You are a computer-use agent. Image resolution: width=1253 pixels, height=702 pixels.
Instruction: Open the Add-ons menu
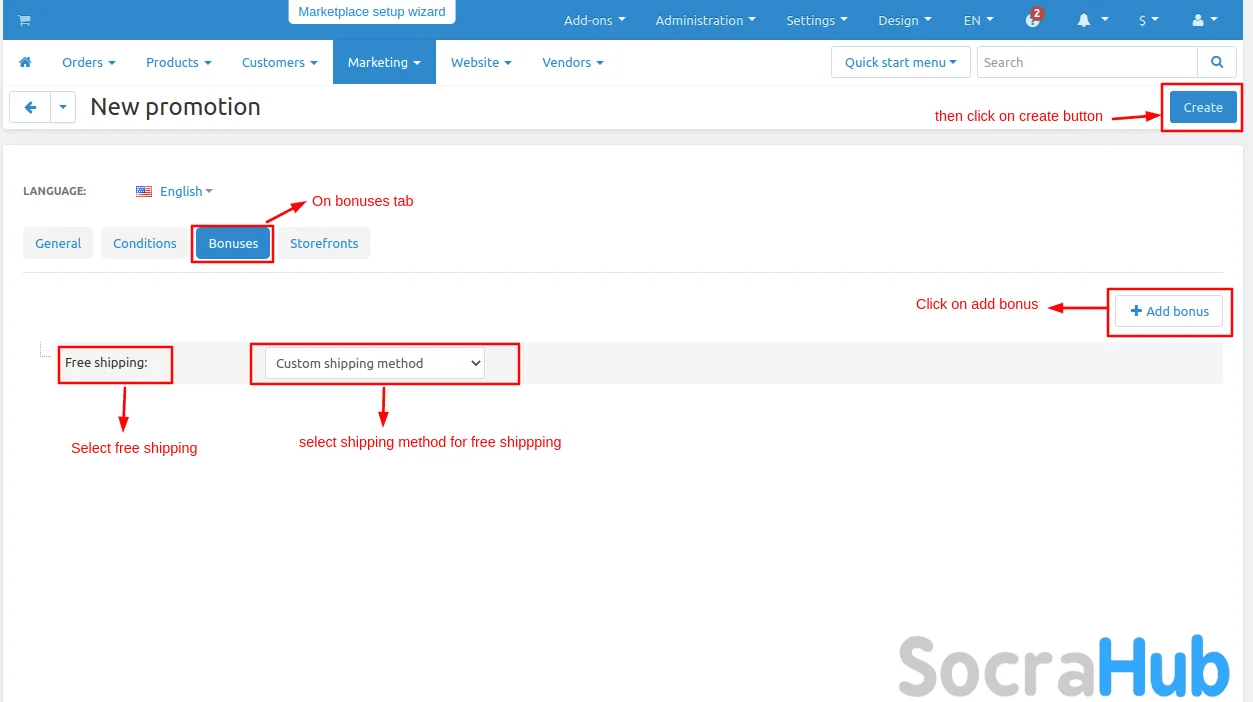tap(594, 20)
